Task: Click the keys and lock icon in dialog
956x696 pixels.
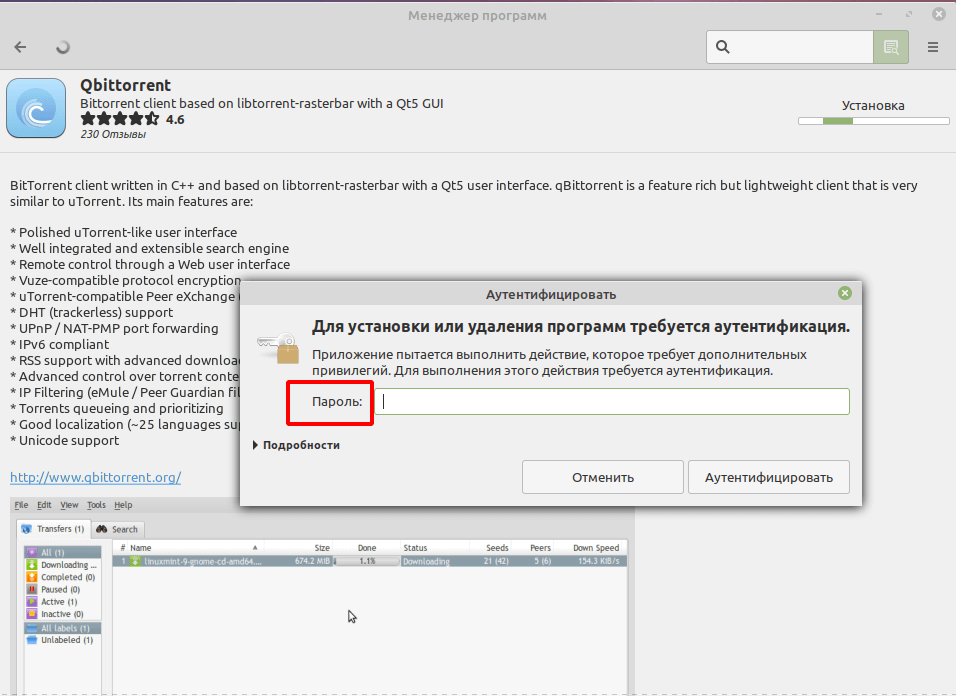Action: tap(279, 347)
